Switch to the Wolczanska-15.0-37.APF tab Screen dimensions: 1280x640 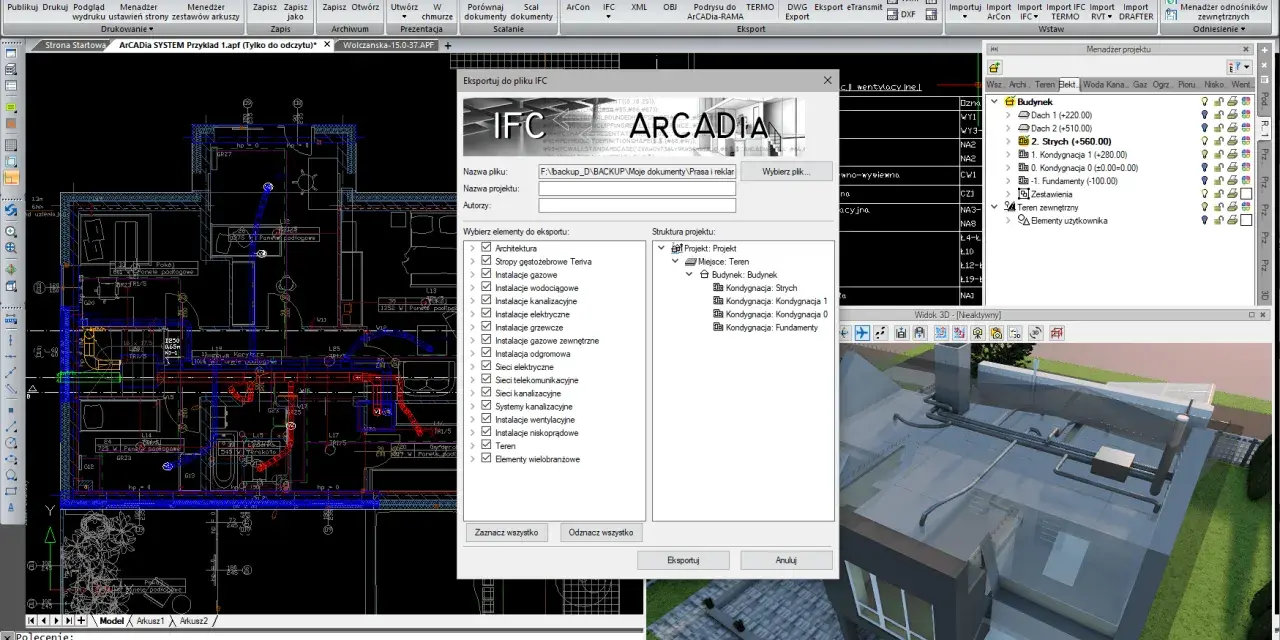[387, 45]
